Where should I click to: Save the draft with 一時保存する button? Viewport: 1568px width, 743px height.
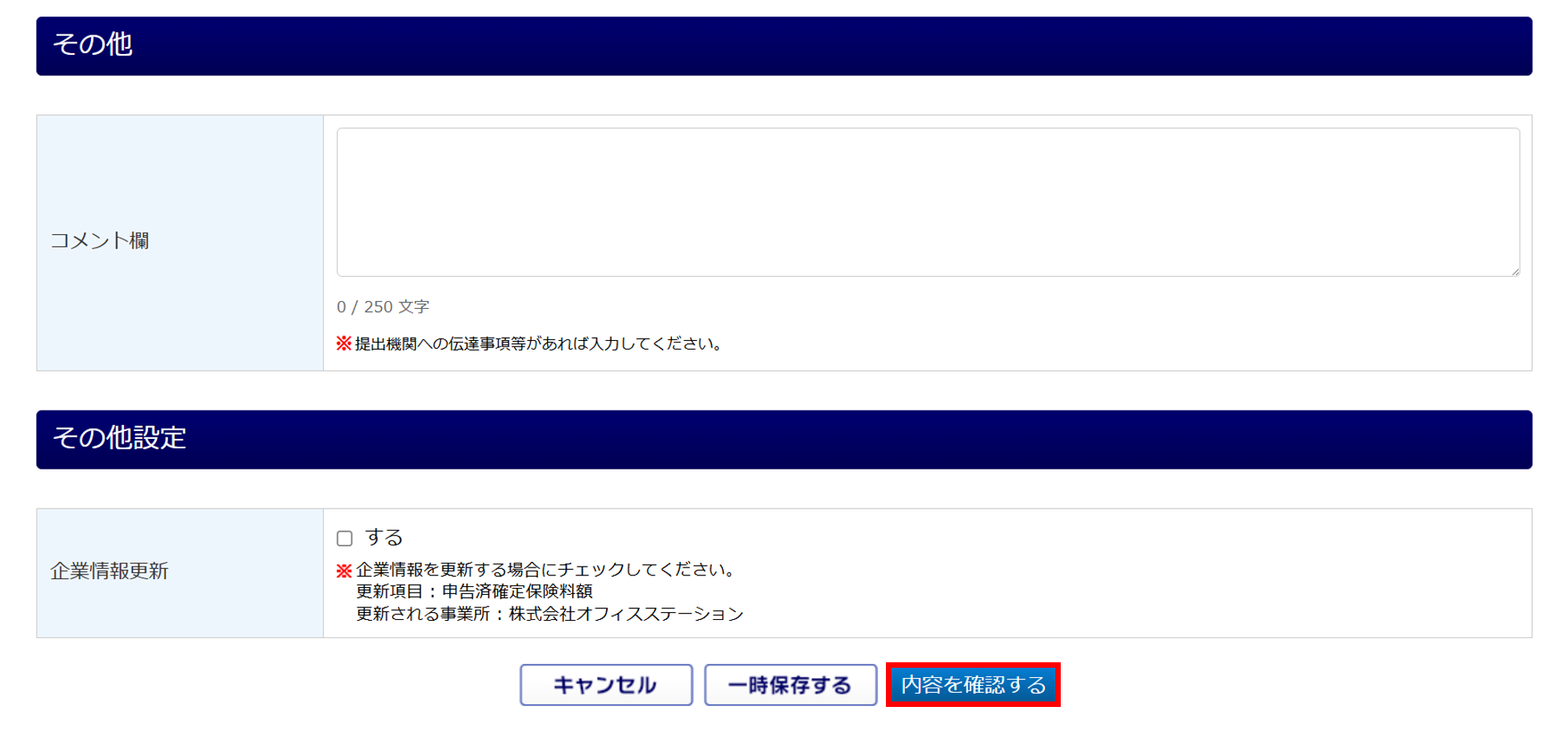pyautogui.click(x=790, y=685)
